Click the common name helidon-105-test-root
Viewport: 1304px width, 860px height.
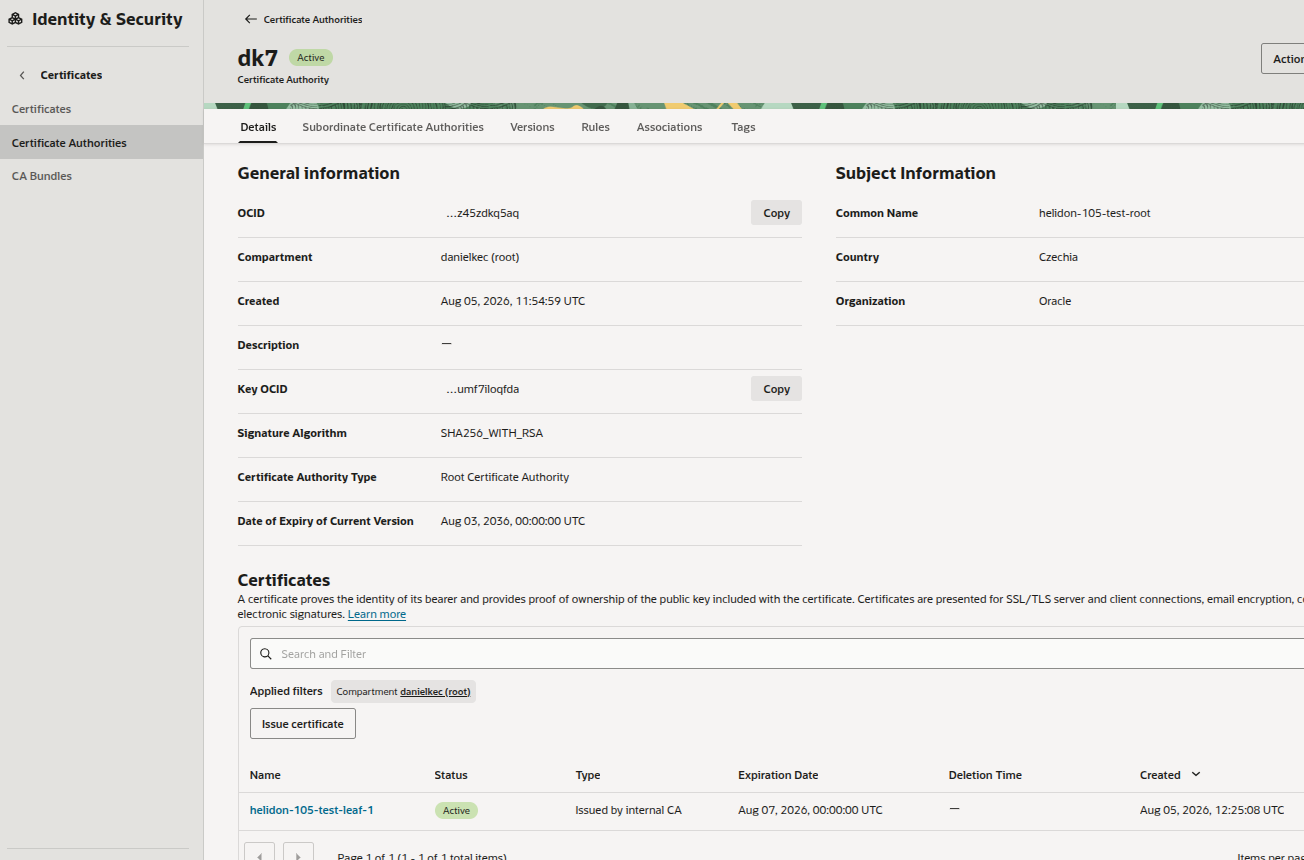[x=1095, y=213]
